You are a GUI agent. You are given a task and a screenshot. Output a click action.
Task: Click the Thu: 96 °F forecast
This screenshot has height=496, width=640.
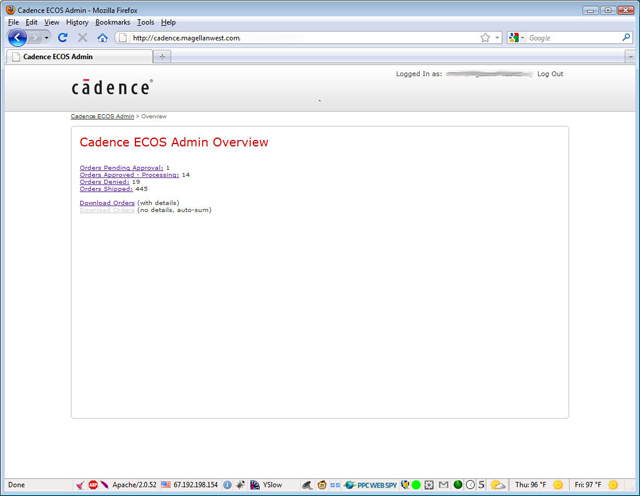click(x=530, y=485)
